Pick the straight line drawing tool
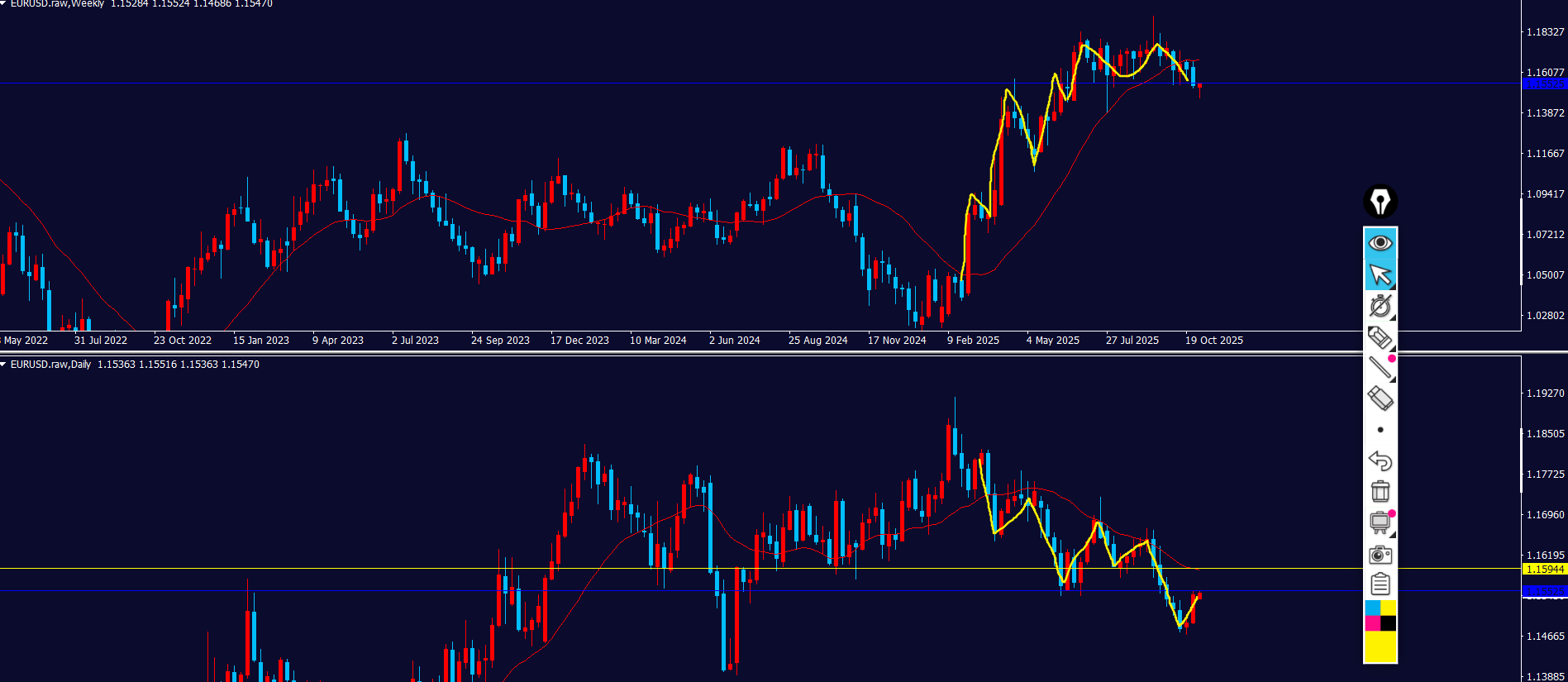The width and height of the screenshot is (1568, 682). 1380,368
